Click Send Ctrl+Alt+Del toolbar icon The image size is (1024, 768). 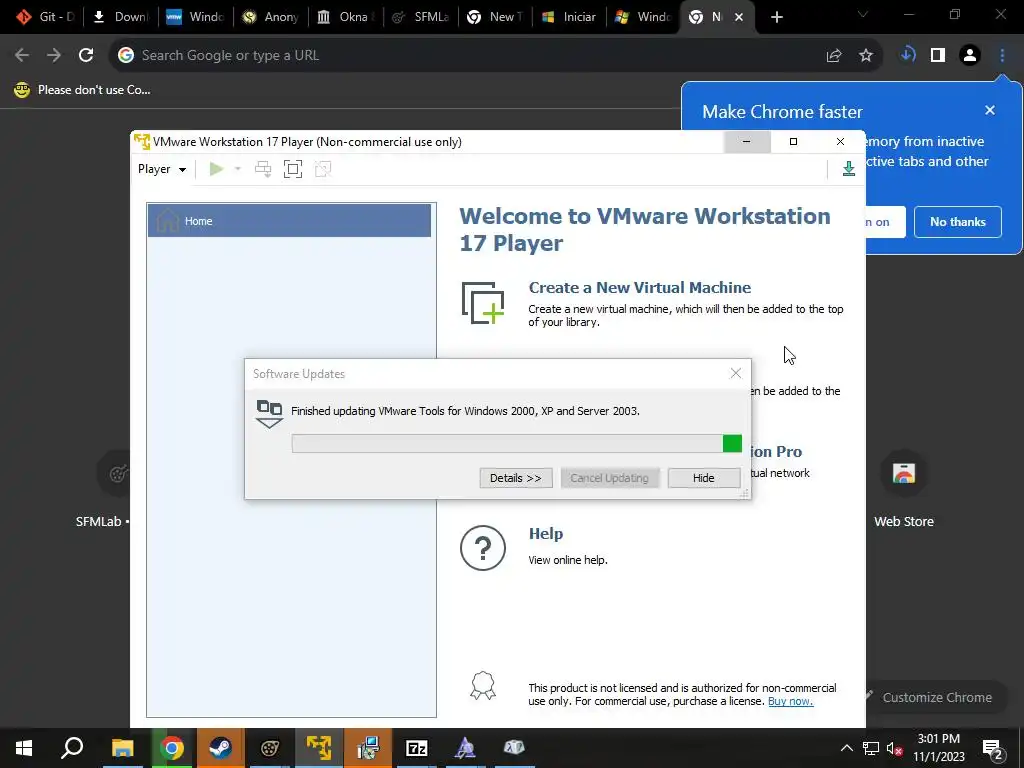tap(263, 169)
